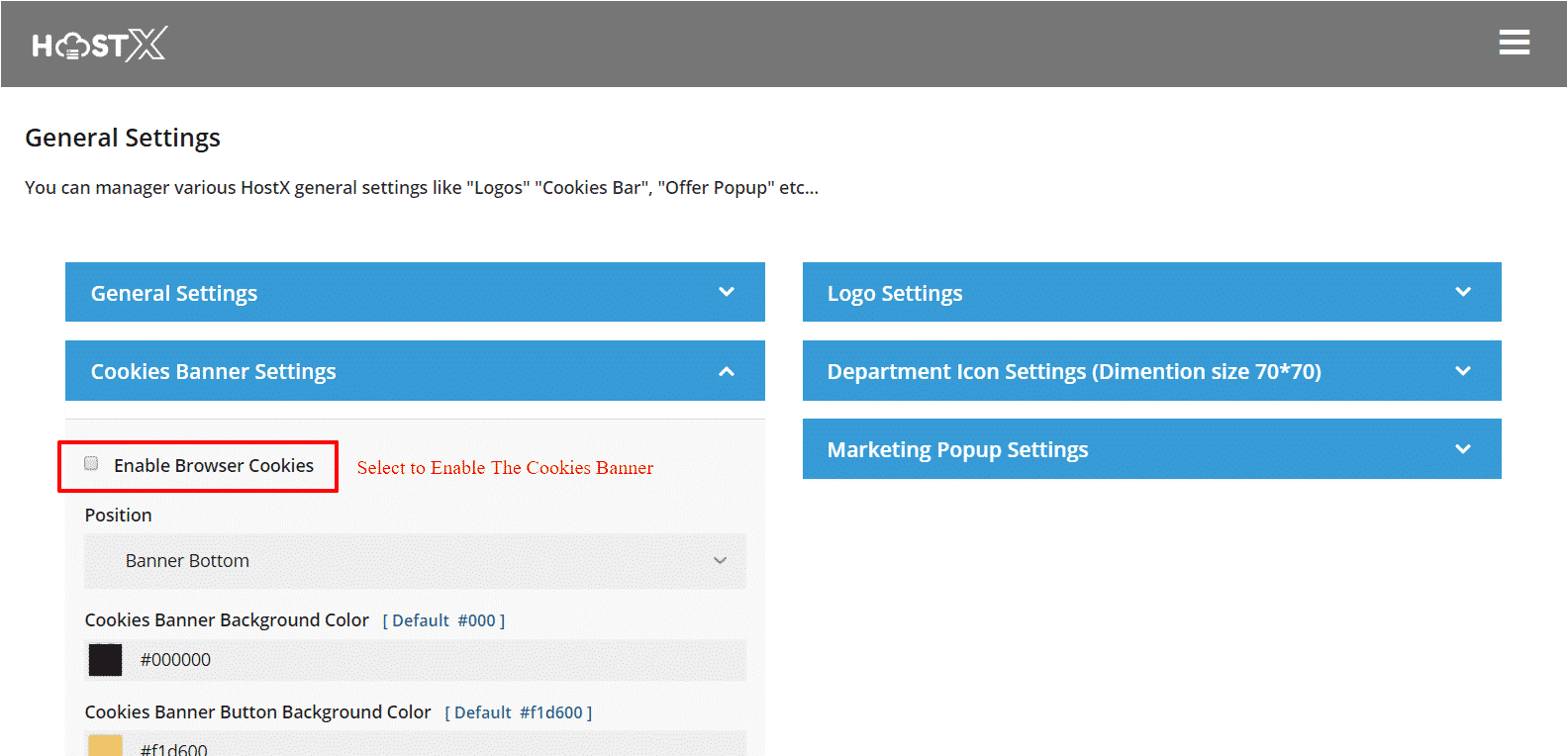Click the General Settings panel title
Image resolution: width=1568 pixels, height=756 pixels.
point(174,293)
